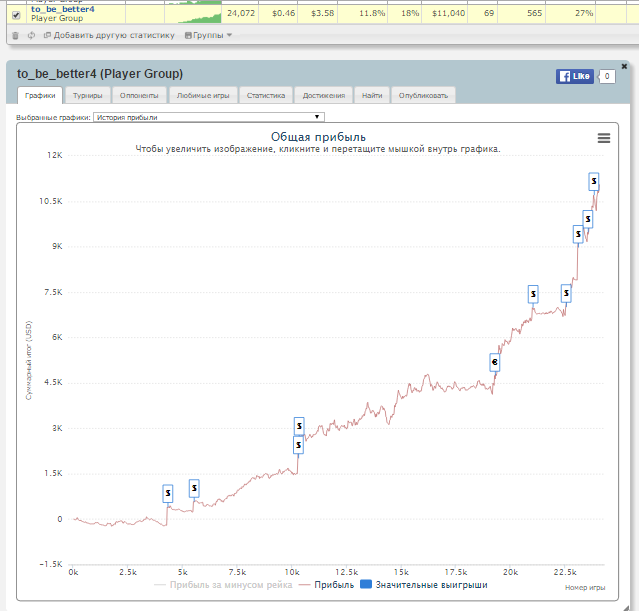Image resolution: width=639 pixels, height=611 pixels.
Task: Open the chart hamburger menu
Action: coord(604,138)
